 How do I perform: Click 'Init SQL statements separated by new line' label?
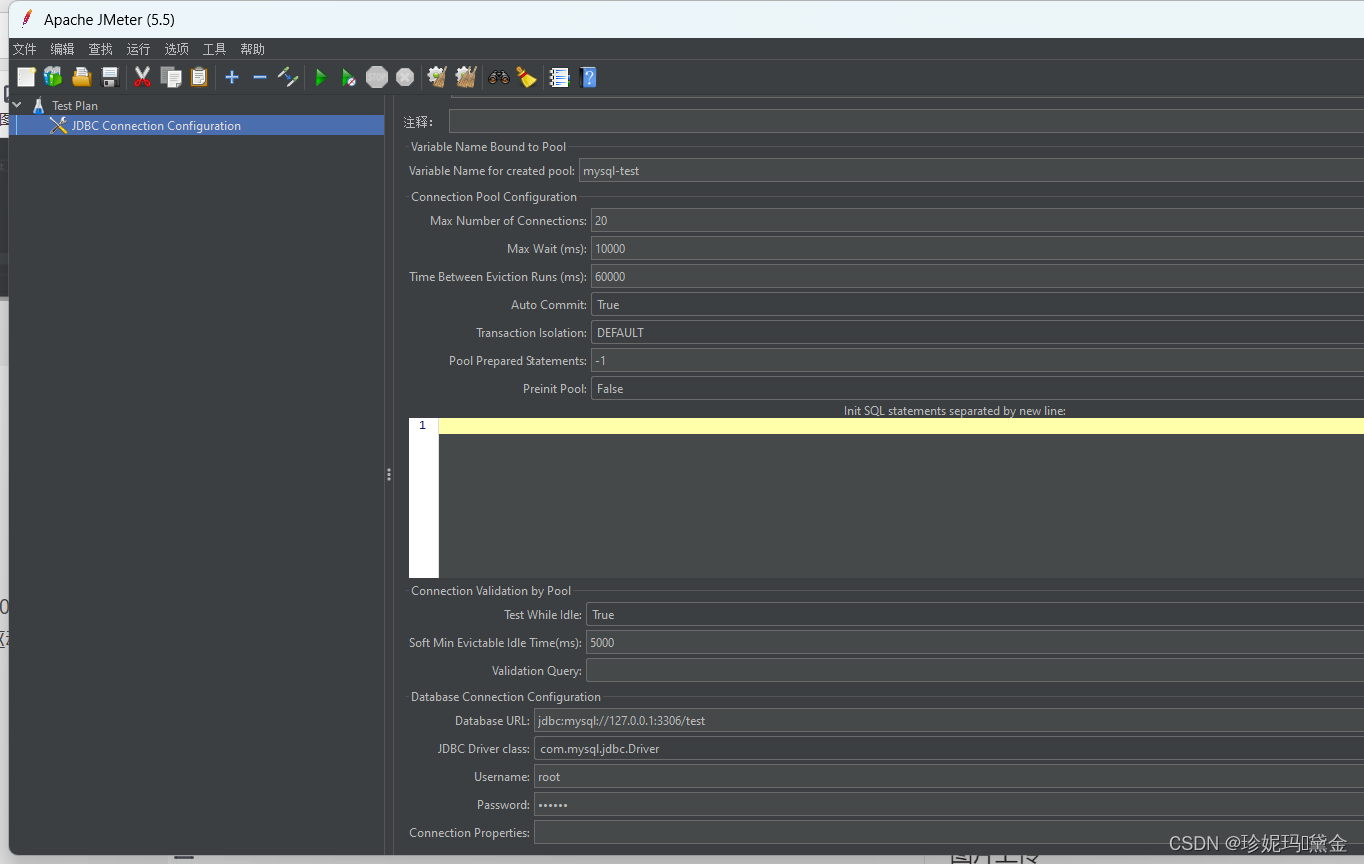tap(955, 411)
